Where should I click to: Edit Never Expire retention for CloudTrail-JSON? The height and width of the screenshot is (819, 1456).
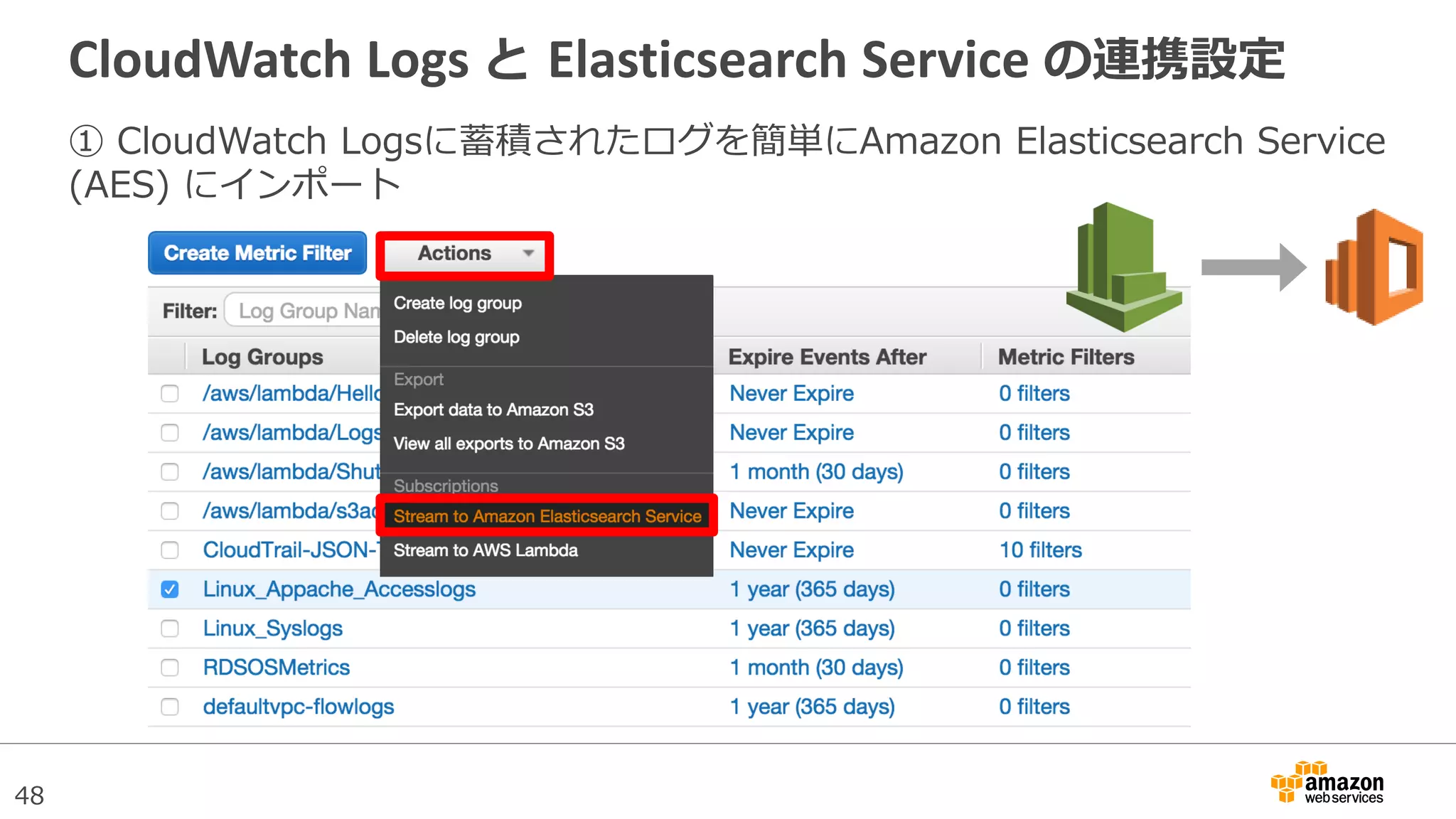tap(792, 550)
